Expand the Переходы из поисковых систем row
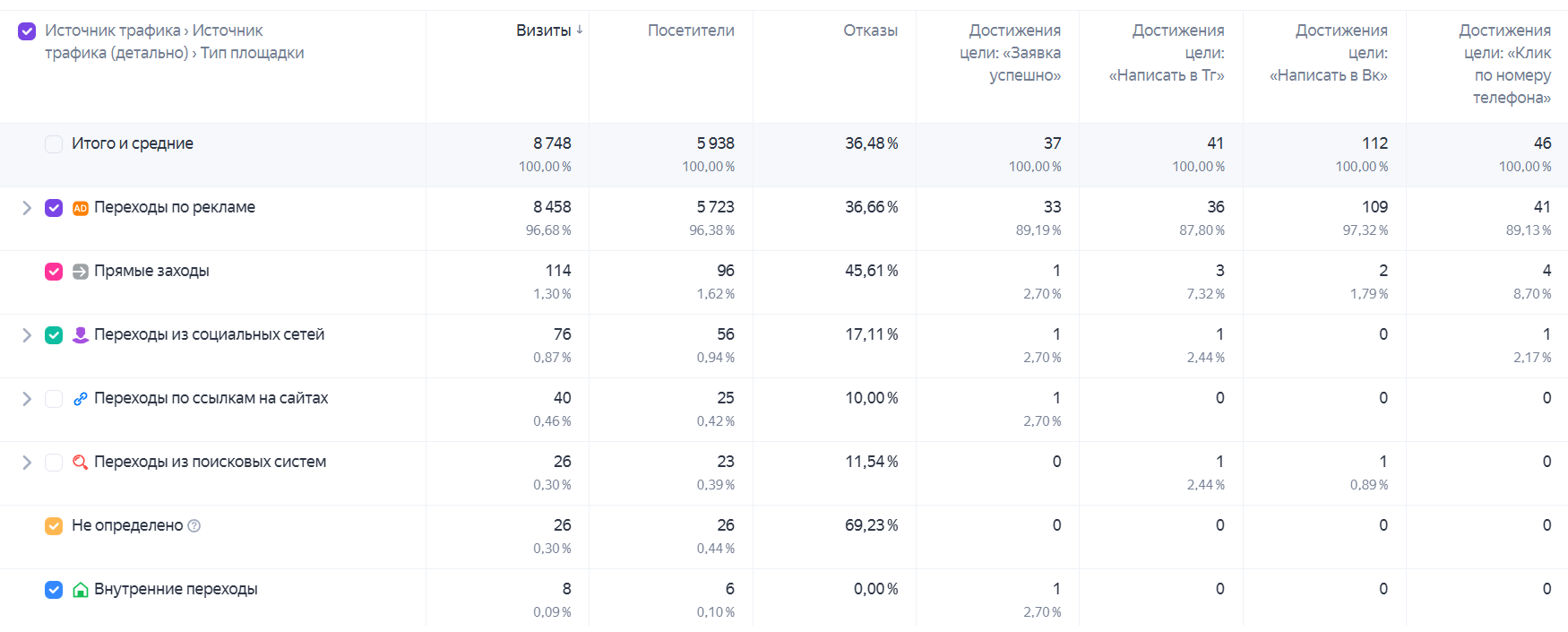 27,463
